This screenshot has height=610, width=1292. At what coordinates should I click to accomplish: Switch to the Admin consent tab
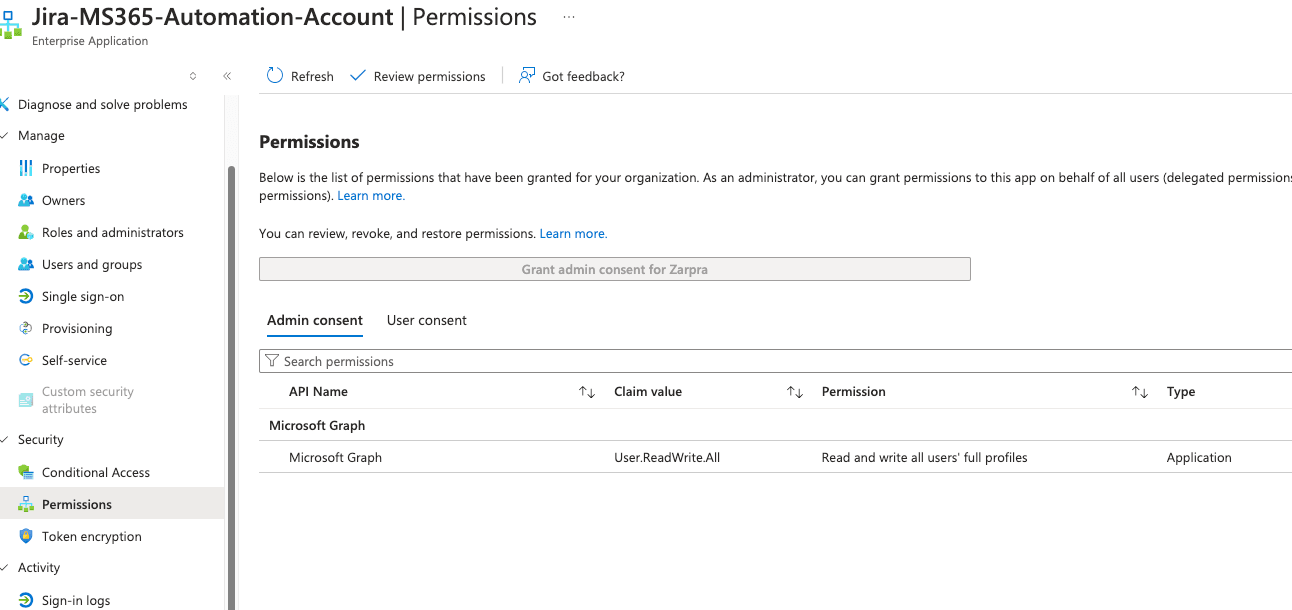(315, 321)
